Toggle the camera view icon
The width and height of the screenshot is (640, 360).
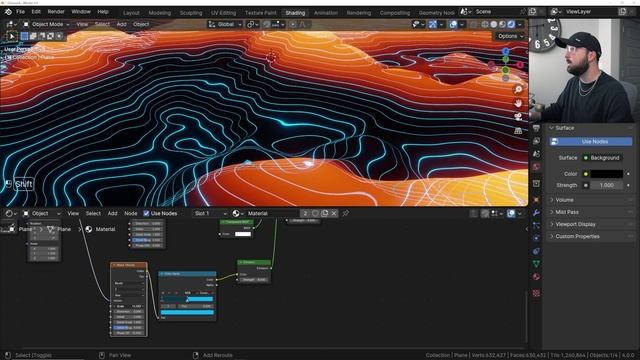tap(518, 117)
